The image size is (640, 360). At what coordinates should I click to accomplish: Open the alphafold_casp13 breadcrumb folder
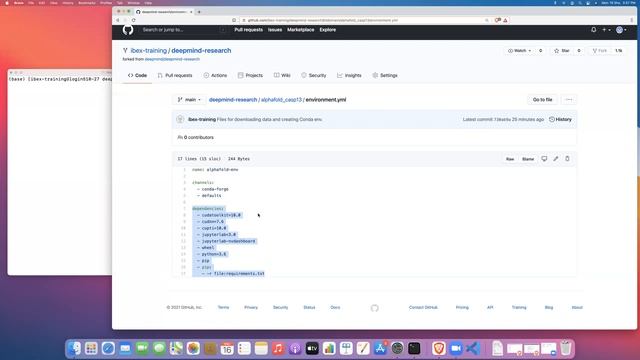[281, 100]
